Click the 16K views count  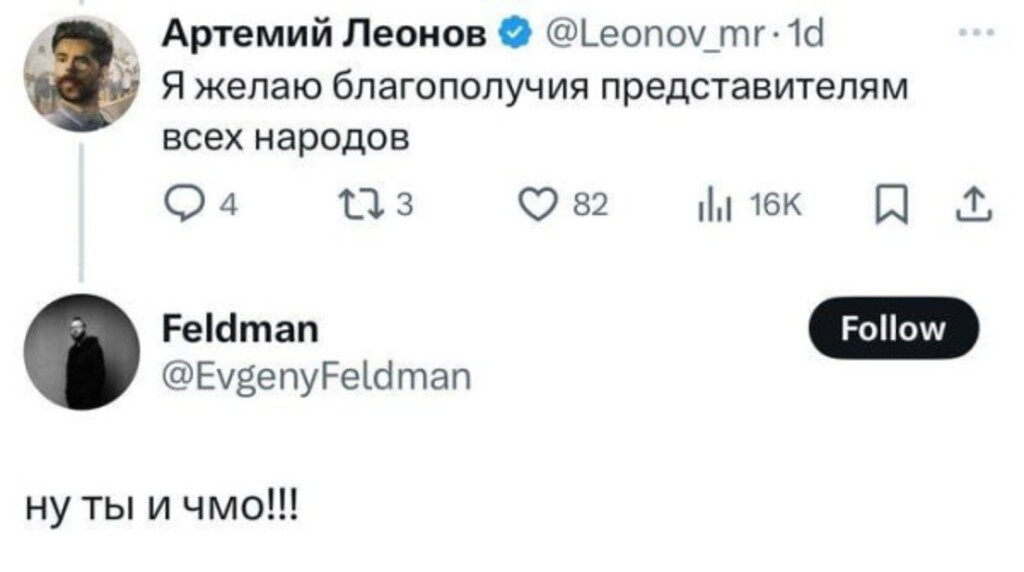[x=771, y=205]
